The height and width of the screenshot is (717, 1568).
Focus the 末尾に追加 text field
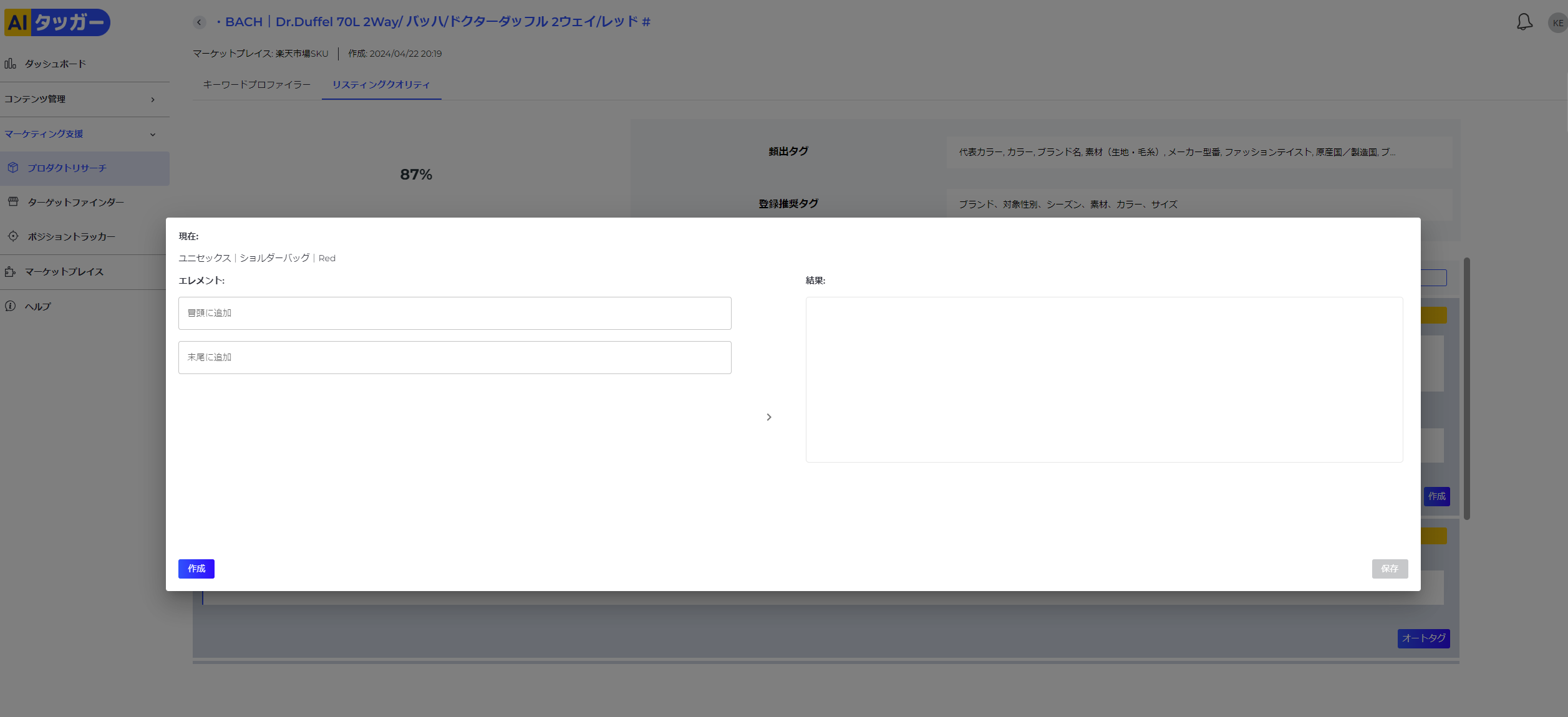tap(454, 357)
